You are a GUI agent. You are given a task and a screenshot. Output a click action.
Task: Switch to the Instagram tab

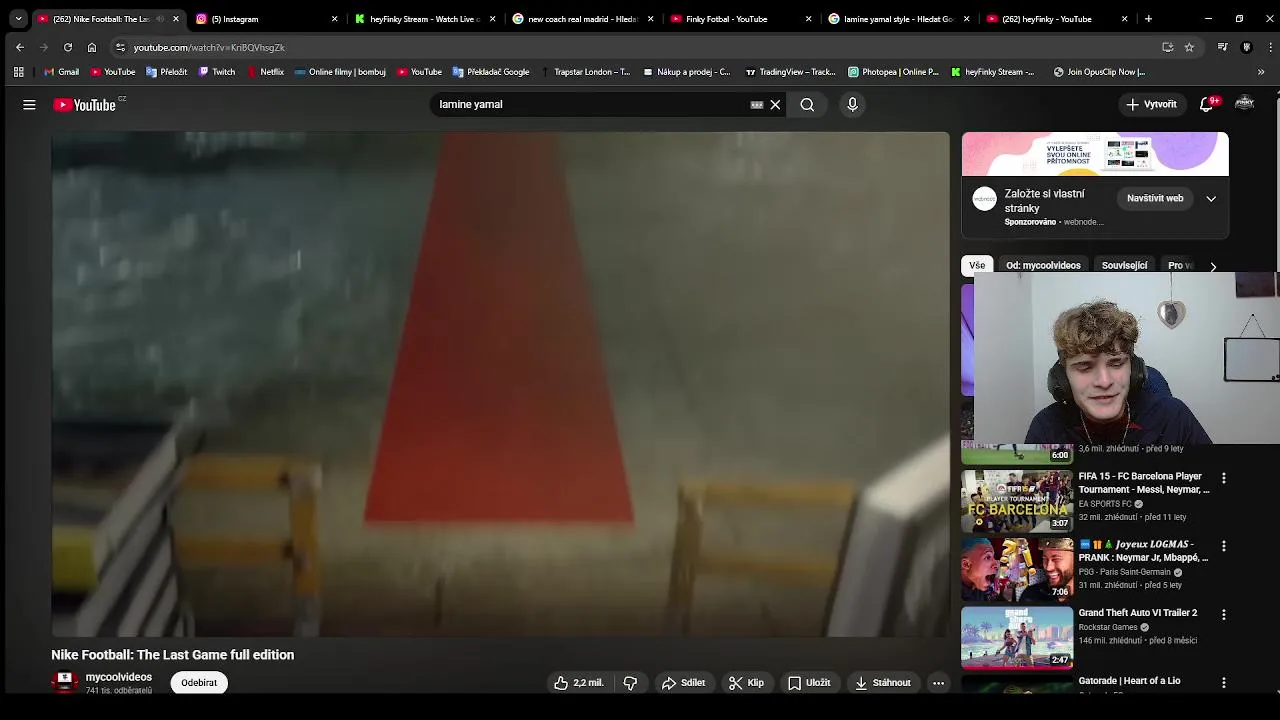[x=267, y=19]
